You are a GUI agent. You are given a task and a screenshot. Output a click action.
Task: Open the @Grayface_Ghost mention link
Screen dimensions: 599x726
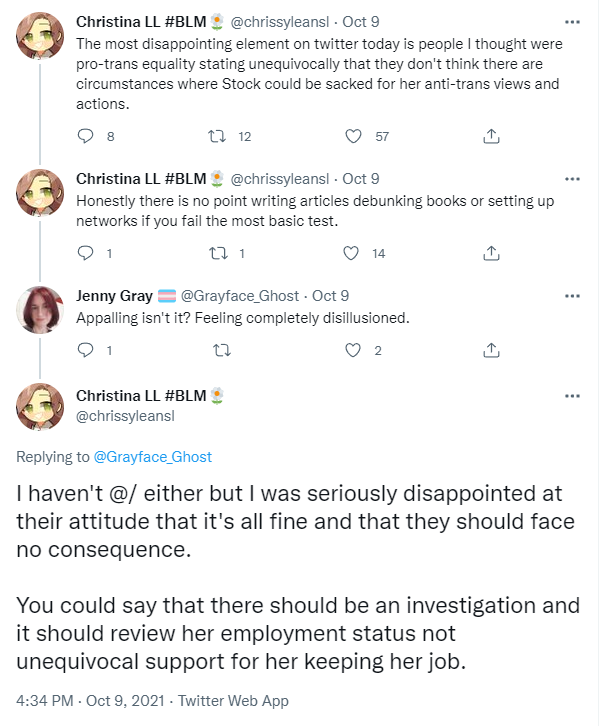click(152, 457)
